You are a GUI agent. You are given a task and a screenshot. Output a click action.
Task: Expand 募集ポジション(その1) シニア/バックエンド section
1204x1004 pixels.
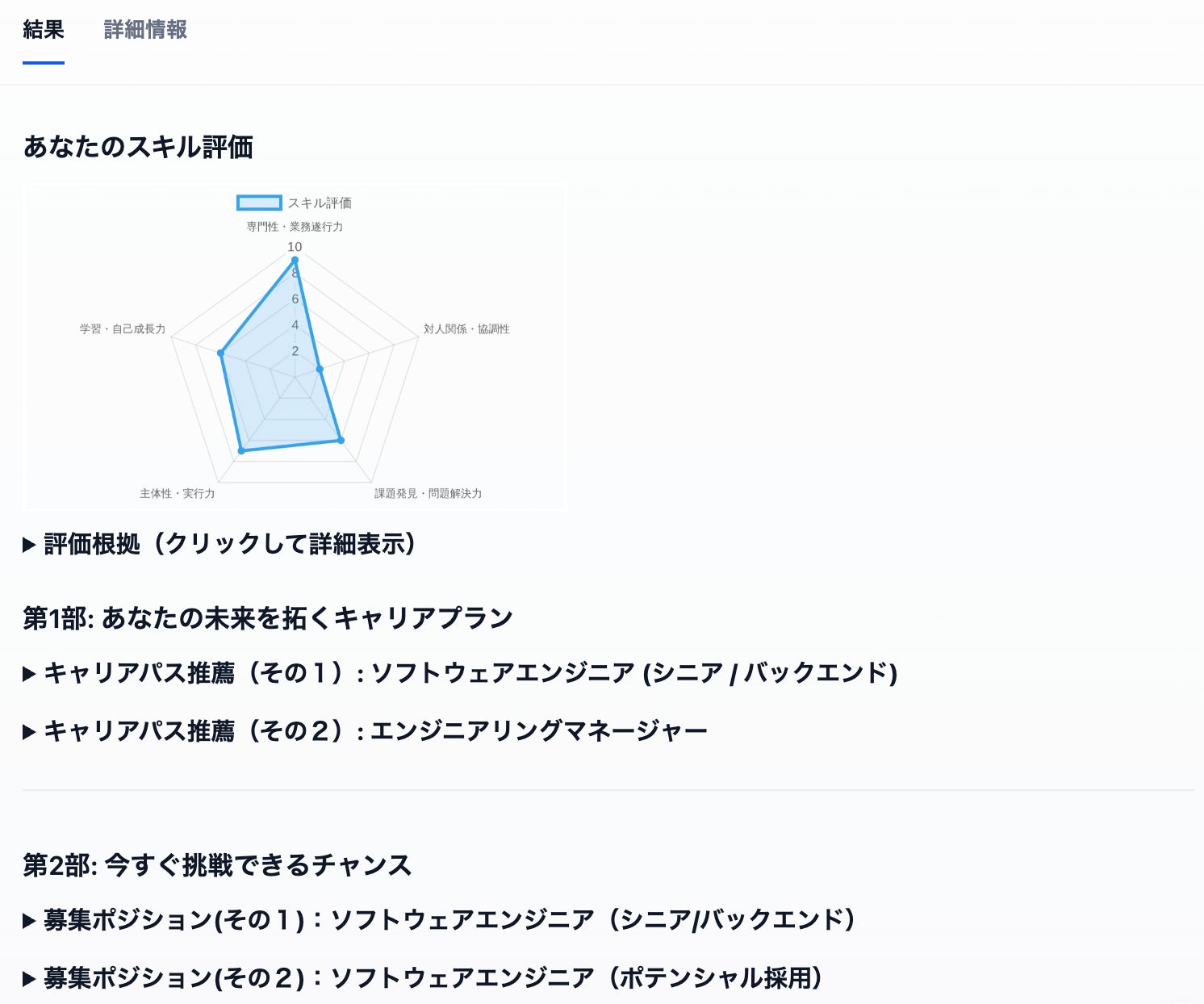coord(449,919)
